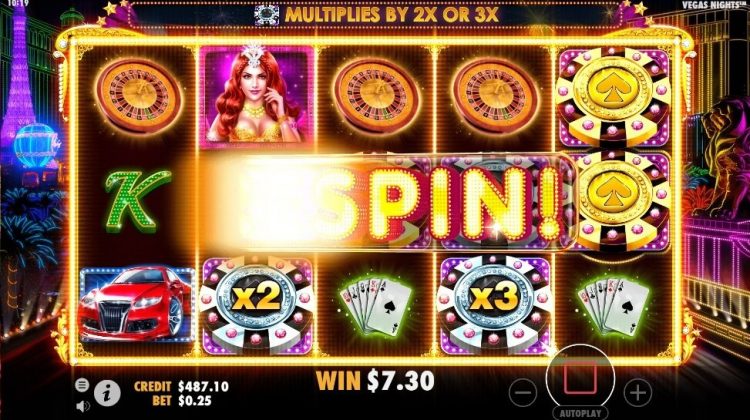Click the x3 multiplier chip symbol
Viewport: 750px width, 420px height.
tap(494, 304)
